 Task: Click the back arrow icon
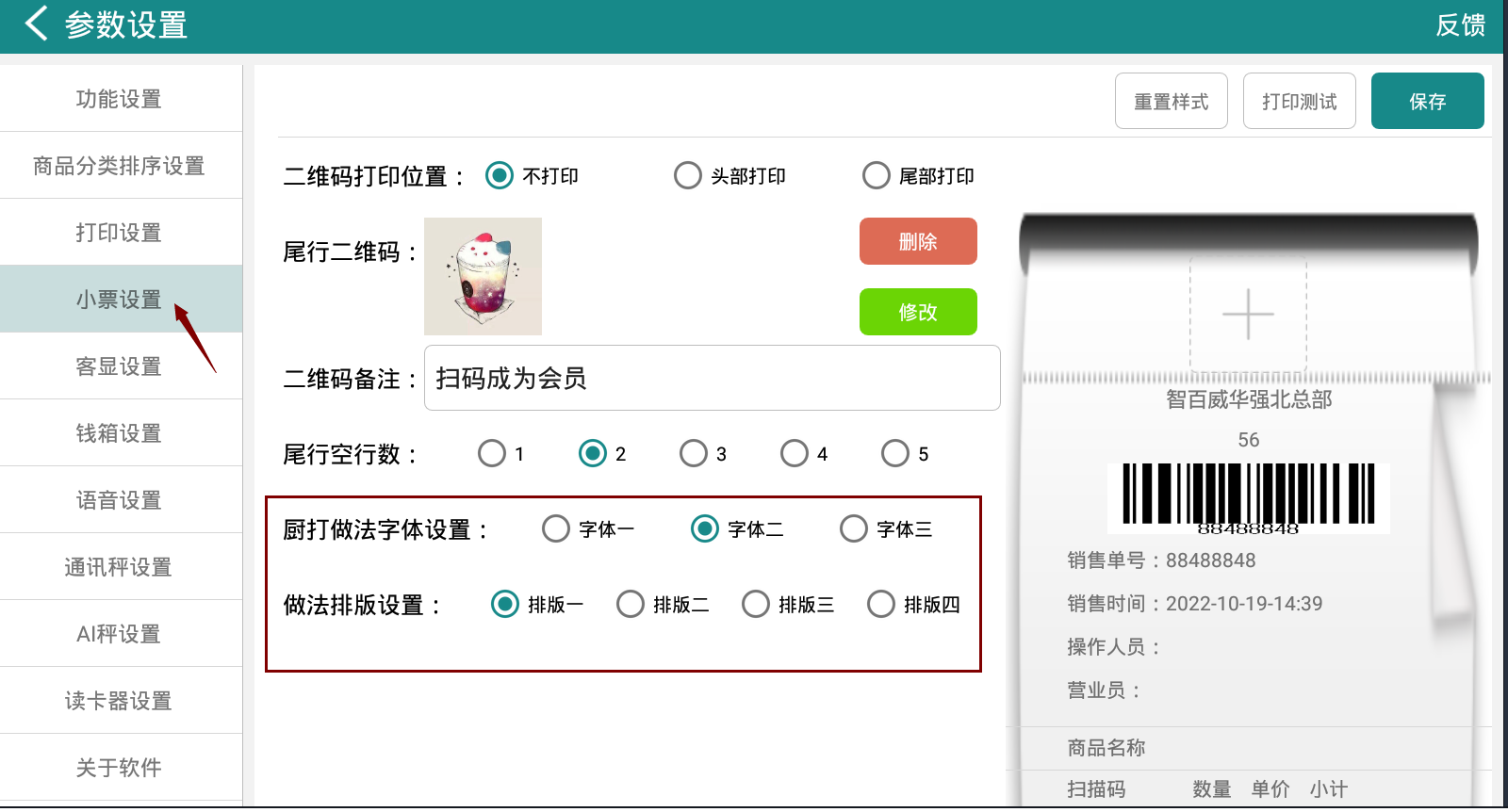point(36,24)
